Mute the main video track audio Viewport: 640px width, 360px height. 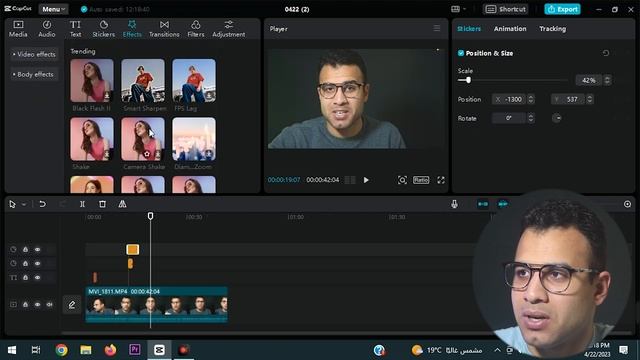[x=49, y=304]
